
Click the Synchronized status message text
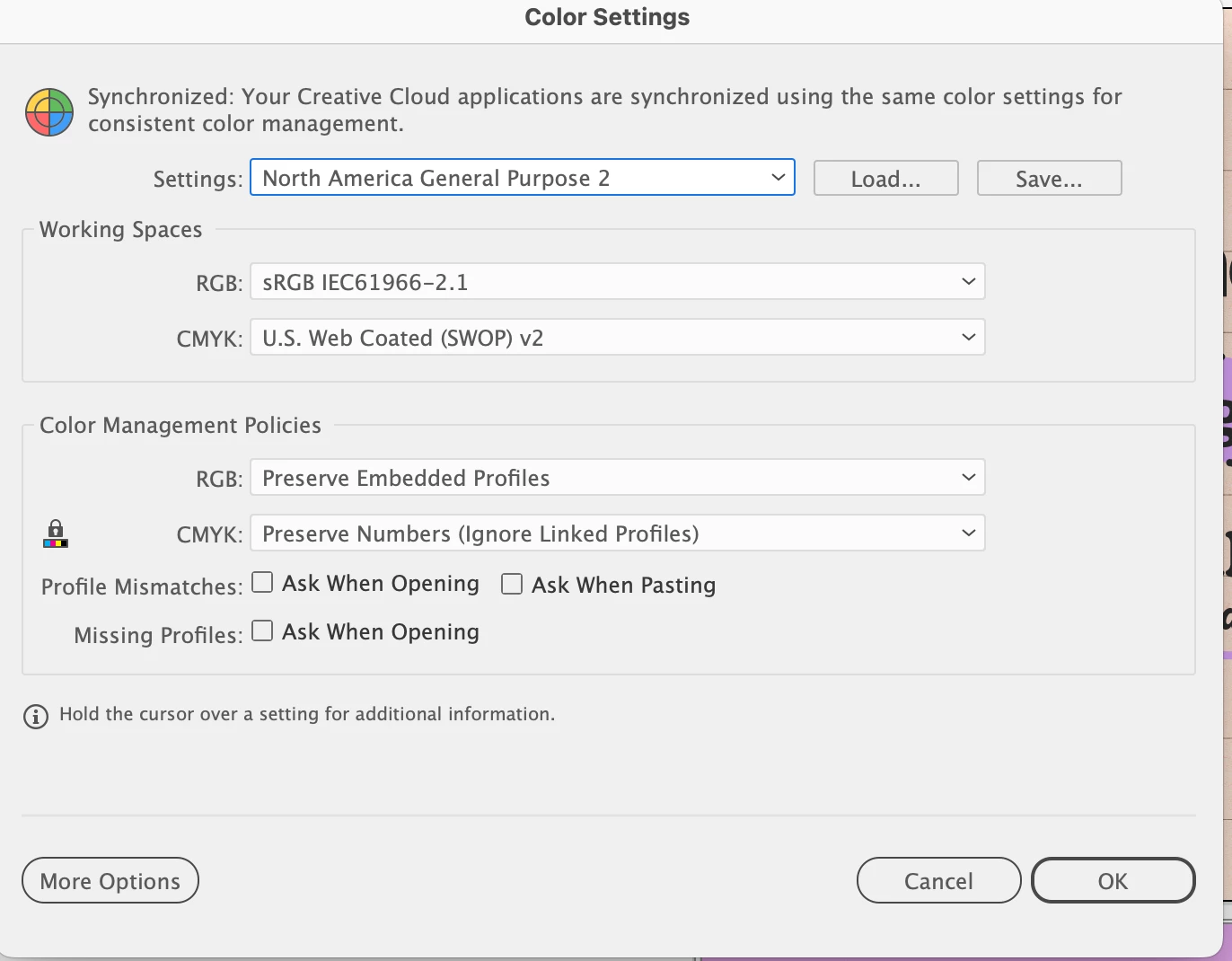point(605,110)
